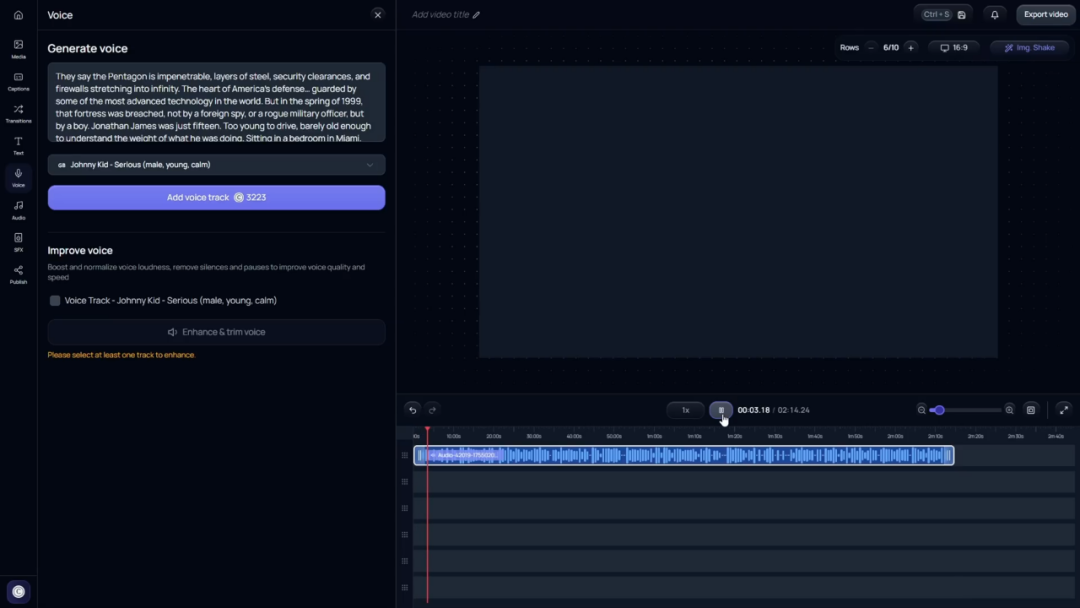Image resolution: width=1080 pixels, height=608 pixels.
Task: Change the 1x playback speed
Action: [x=685, y=410]
